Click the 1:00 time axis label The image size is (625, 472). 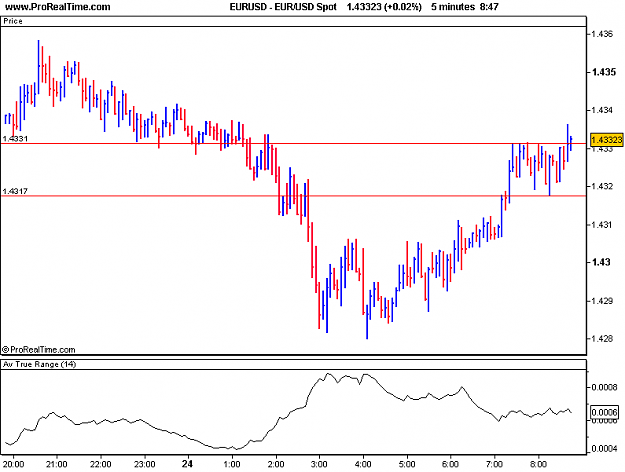coord(232,464)
